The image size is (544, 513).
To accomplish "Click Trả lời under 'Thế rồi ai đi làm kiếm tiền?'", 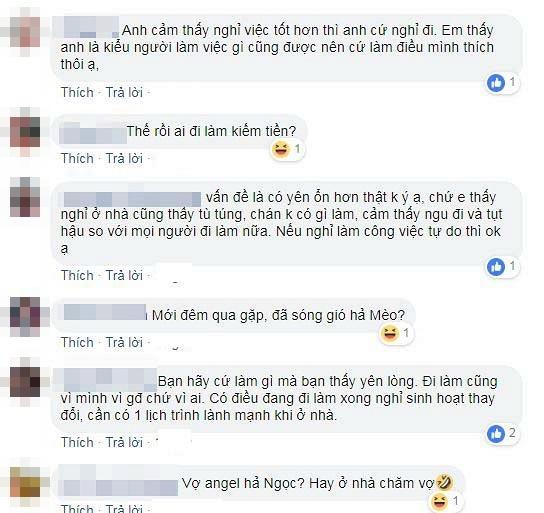I will click(124, 159).
